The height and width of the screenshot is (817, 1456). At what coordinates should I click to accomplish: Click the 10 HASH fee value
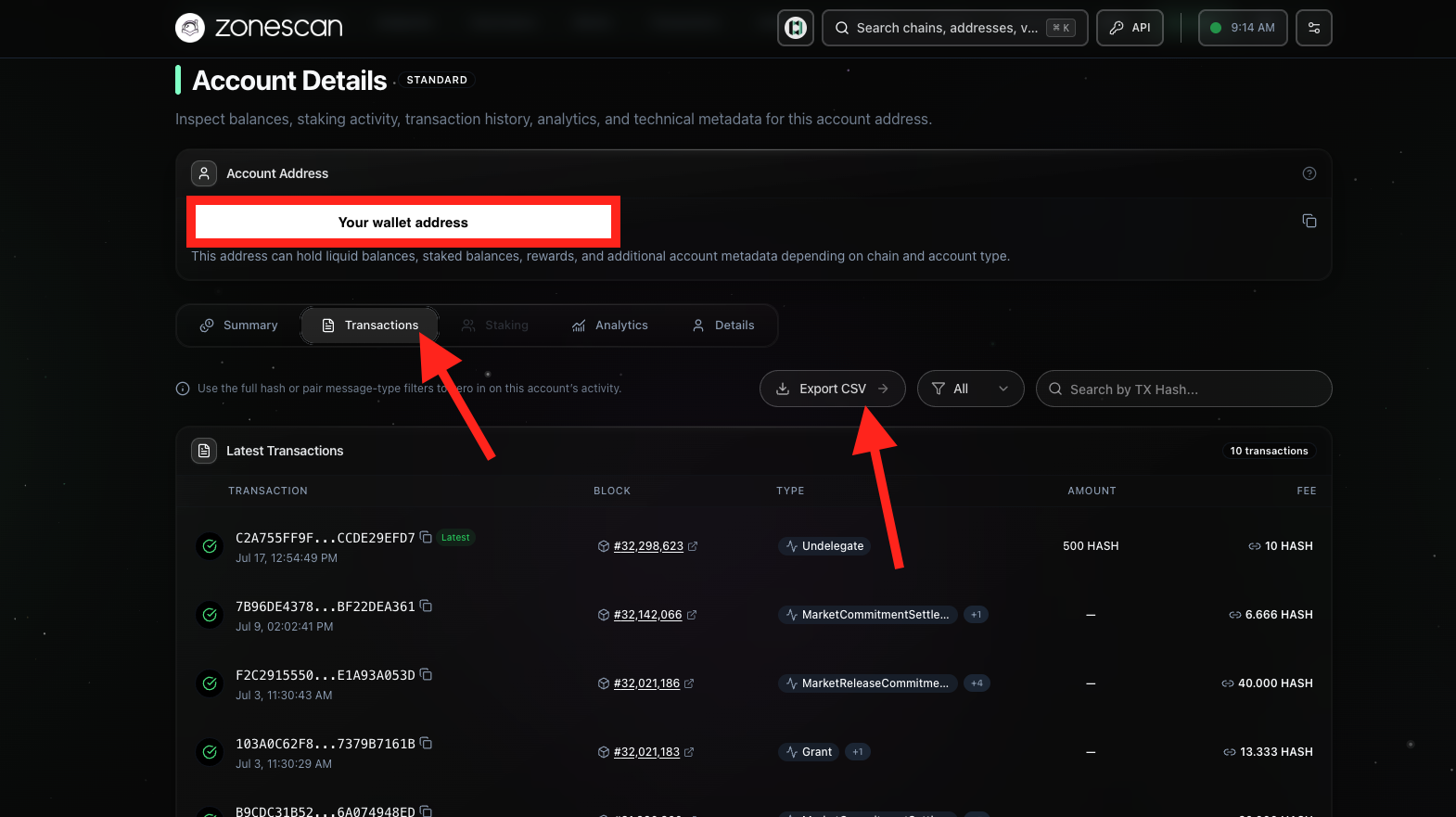coord(1288,546)
